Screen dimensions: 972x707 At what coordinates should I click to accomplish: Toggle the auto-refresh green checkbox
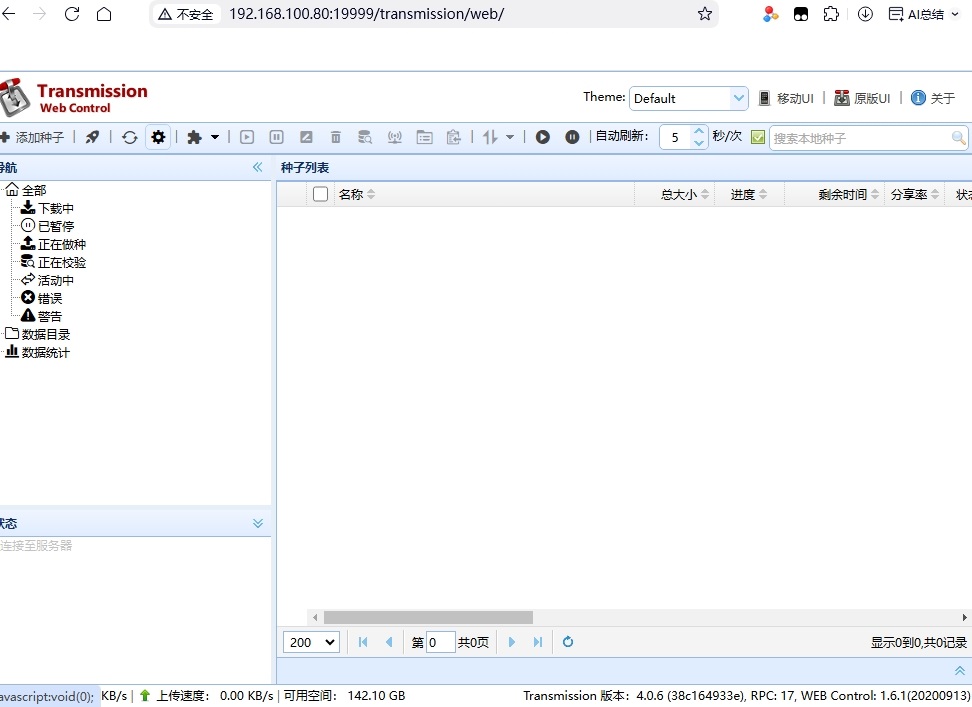tap(758, 137)
